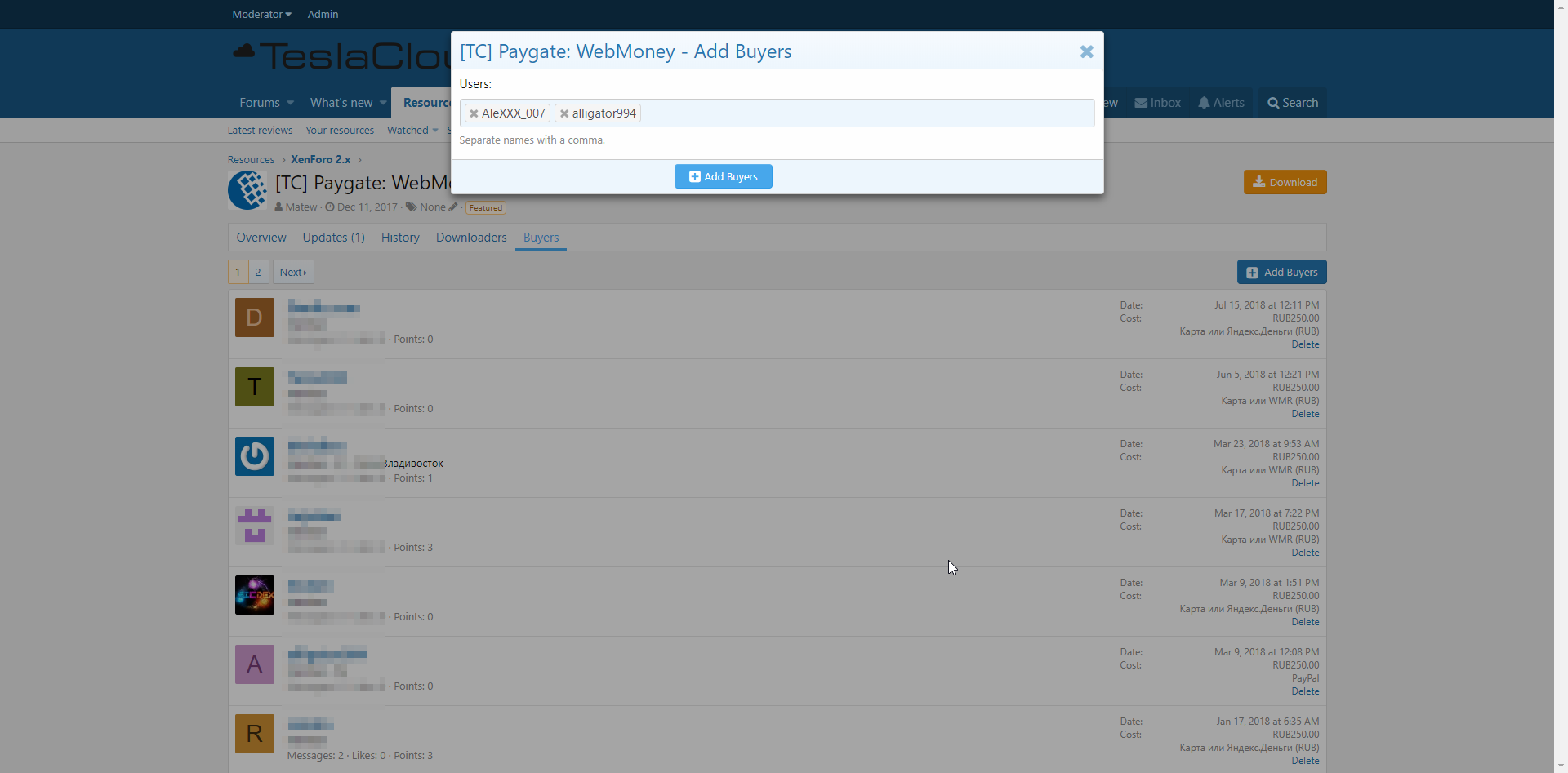Expand the Forums dropdown arrow
This screenshot has height=773, width=1568.
[290, 103]
